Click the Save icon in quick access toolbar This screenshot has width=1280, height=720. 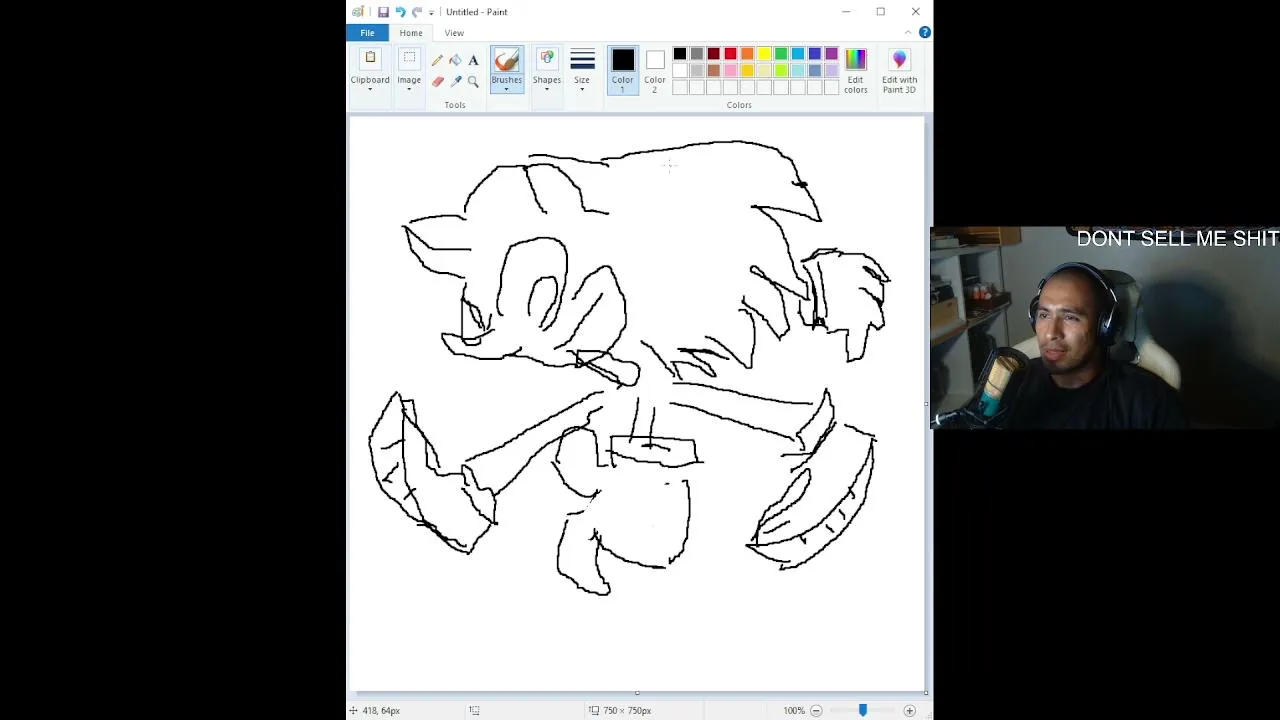click(x=383, y=12)
